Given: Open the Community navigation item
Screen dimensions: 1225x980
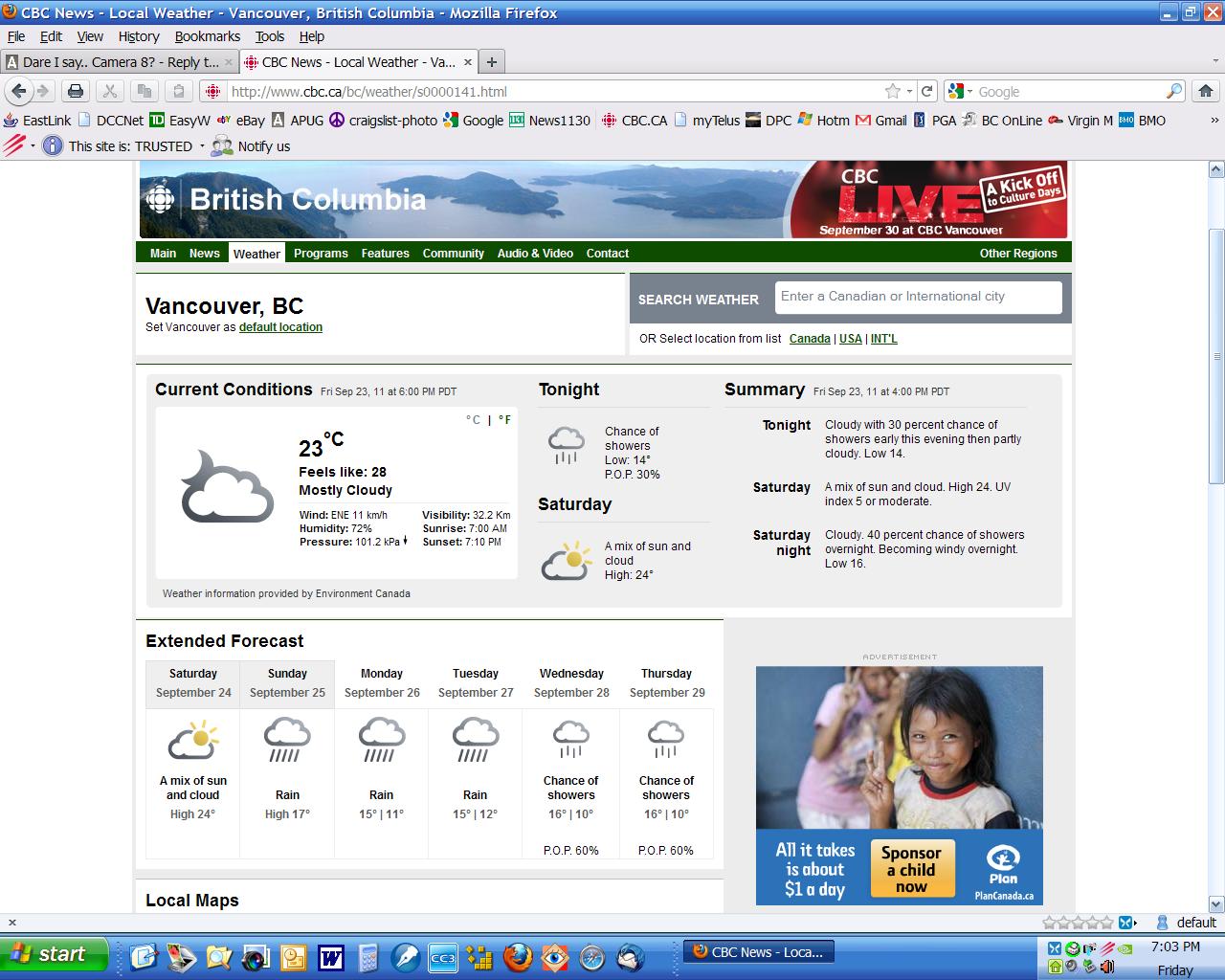Looking at the screenshot, I should (x=453, y=253).
